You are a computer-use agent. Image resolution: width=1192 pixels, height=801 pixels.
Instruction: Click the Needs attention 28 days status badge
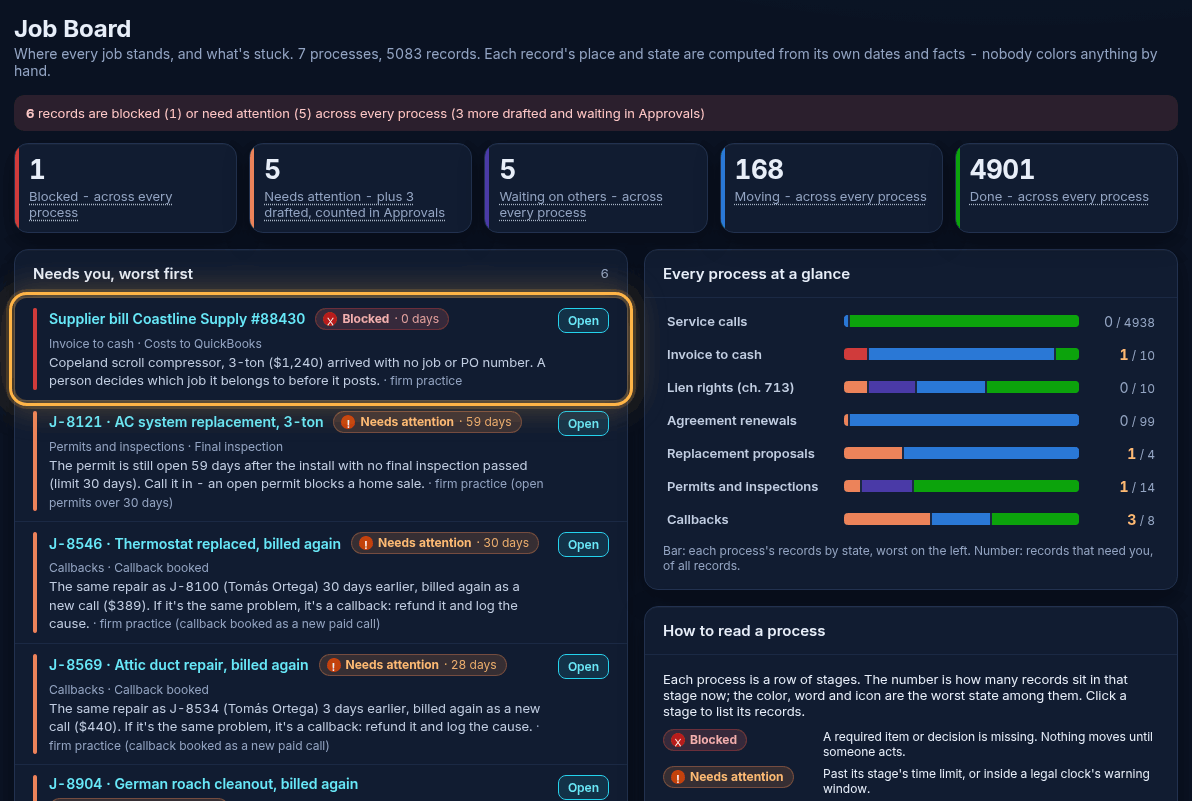point(413,665)
